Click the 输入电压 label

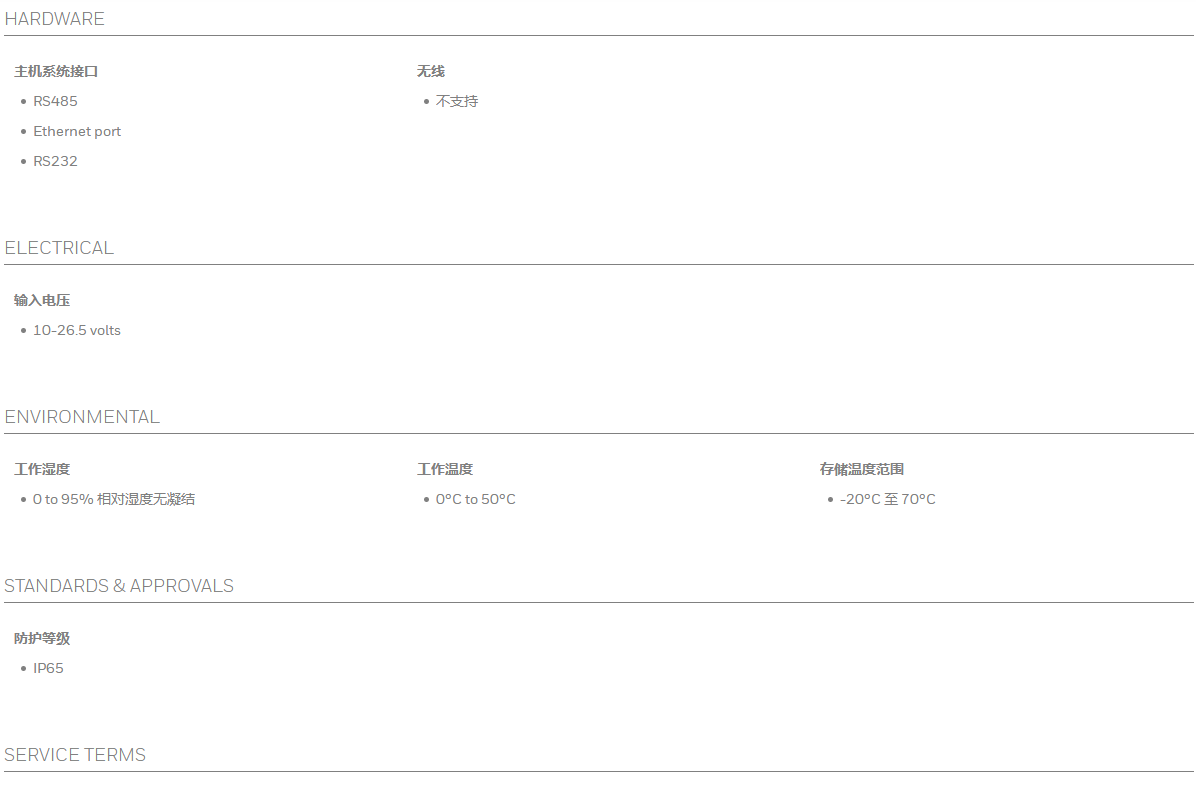[42, 301]
